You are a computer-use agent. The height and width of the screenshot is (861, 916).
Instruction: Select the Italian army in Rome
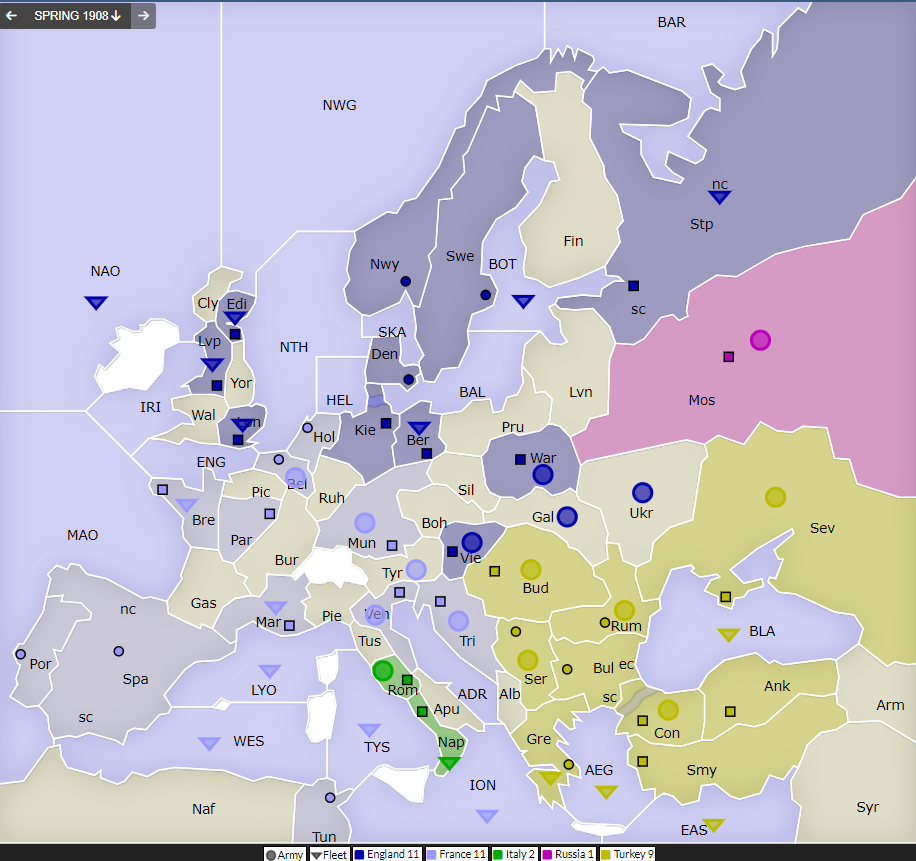(383, 671)
